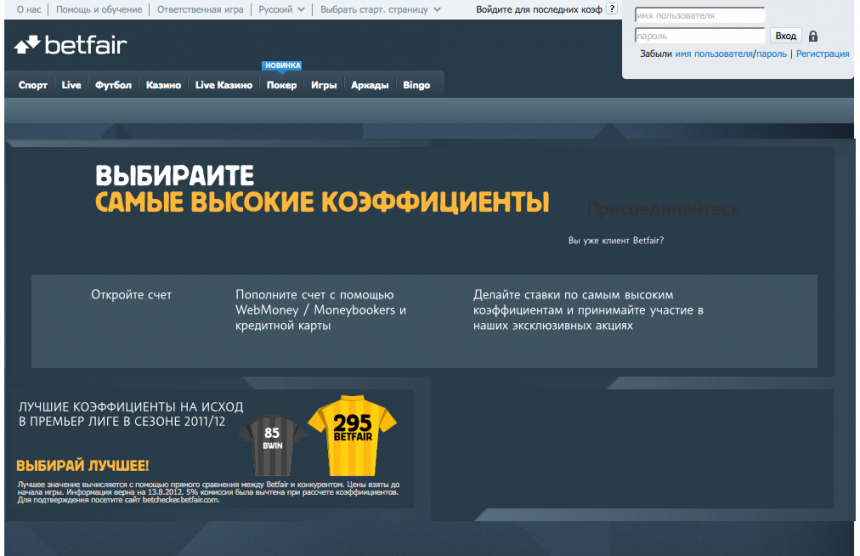Screen dimensions: 860x556
Task: Click into the пароль password field
Action: 699,36
